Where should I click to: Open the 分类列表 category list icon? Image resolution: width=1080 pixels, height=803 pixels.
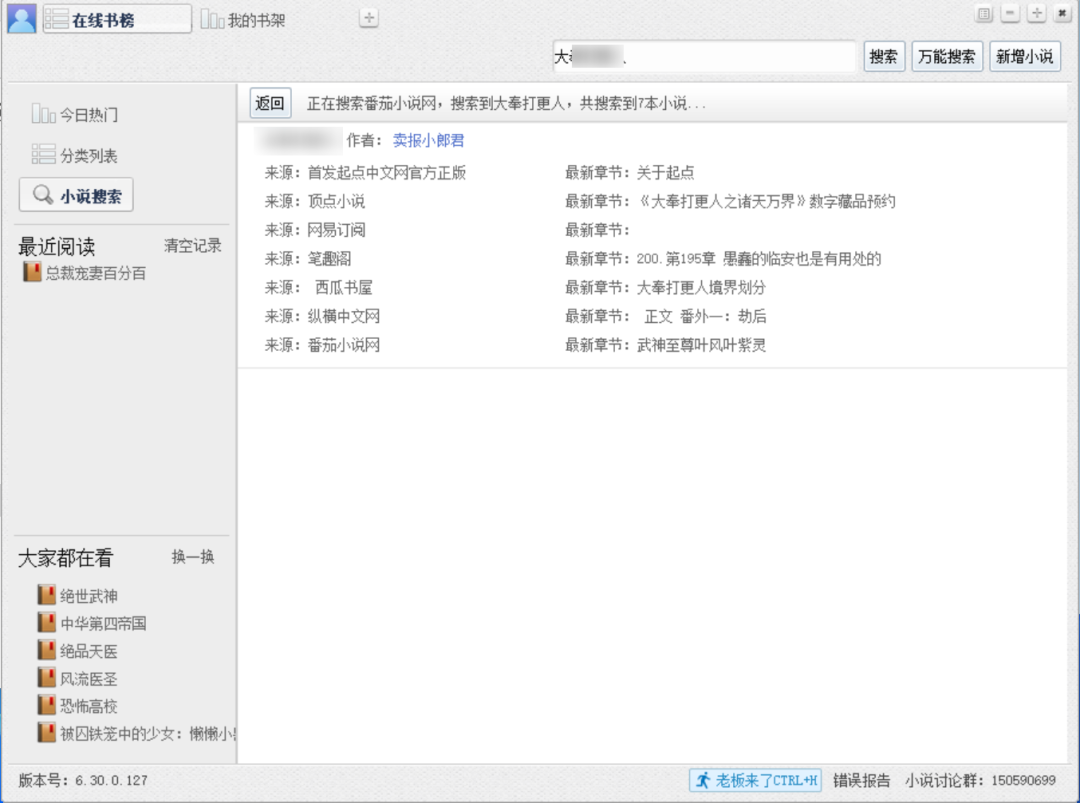(44, 155)
